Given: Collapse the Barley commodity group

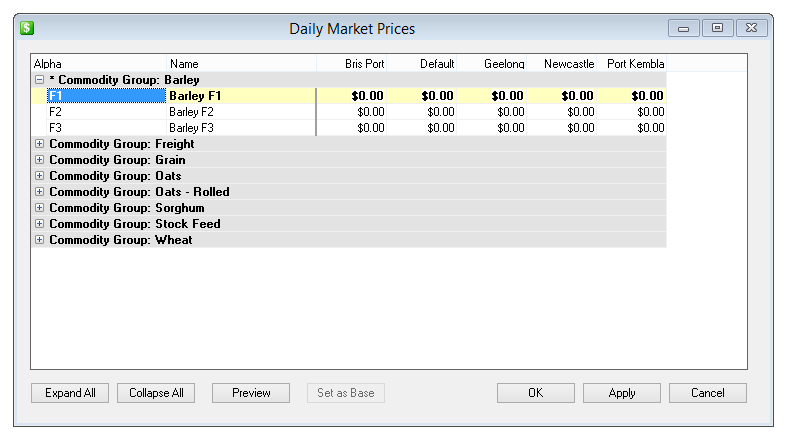Looking at the screenshot, I should coord(39,80).
